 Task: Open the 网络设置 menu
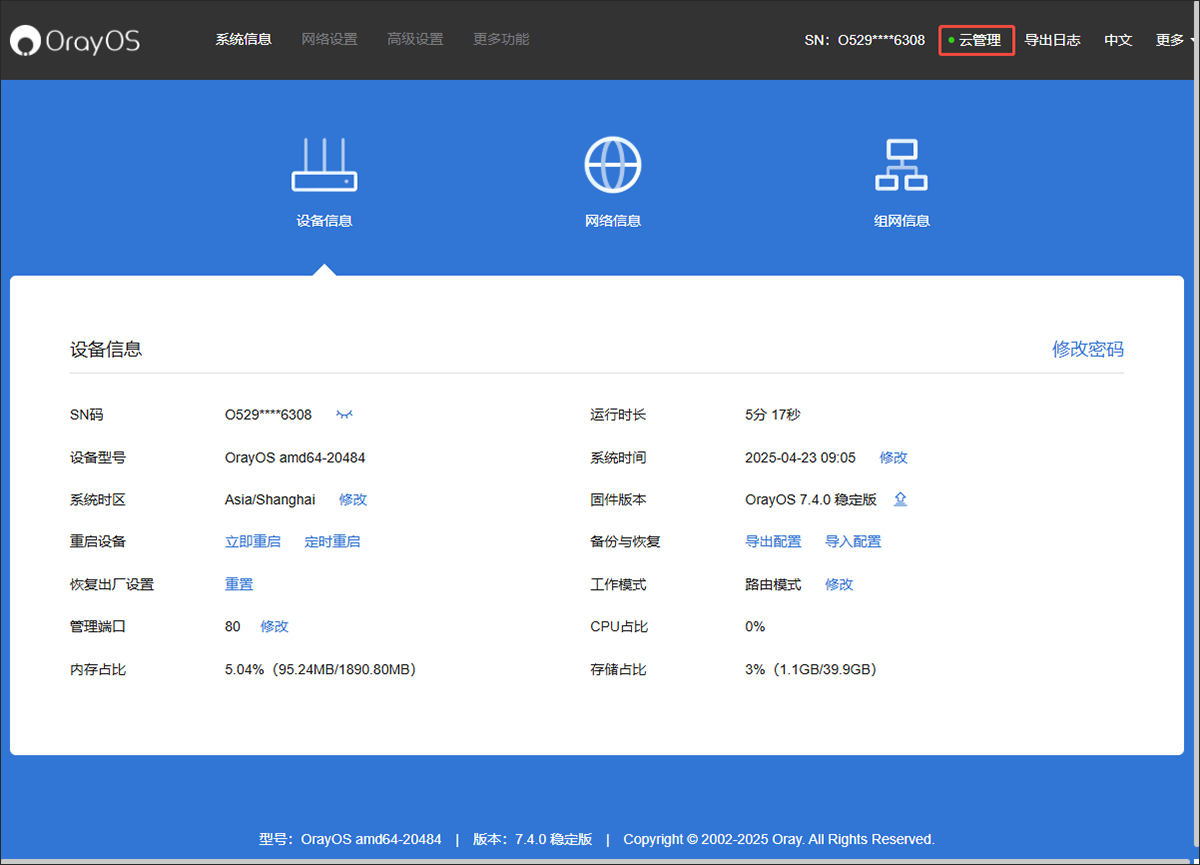click(330, 40)
